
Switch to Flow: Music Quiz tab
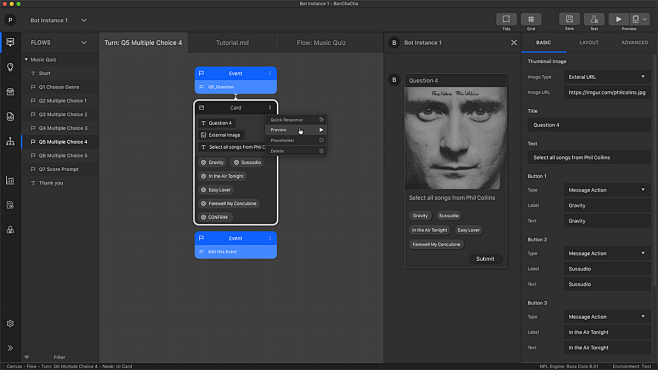321,43
